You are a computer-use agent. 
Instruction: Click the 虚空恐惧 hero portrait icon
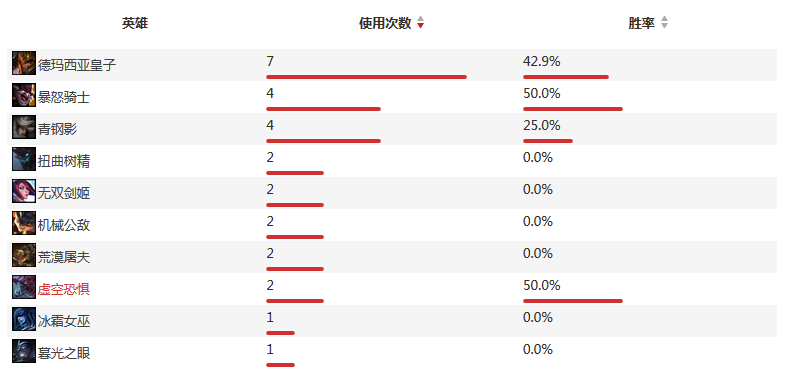(x=24, y=288)
